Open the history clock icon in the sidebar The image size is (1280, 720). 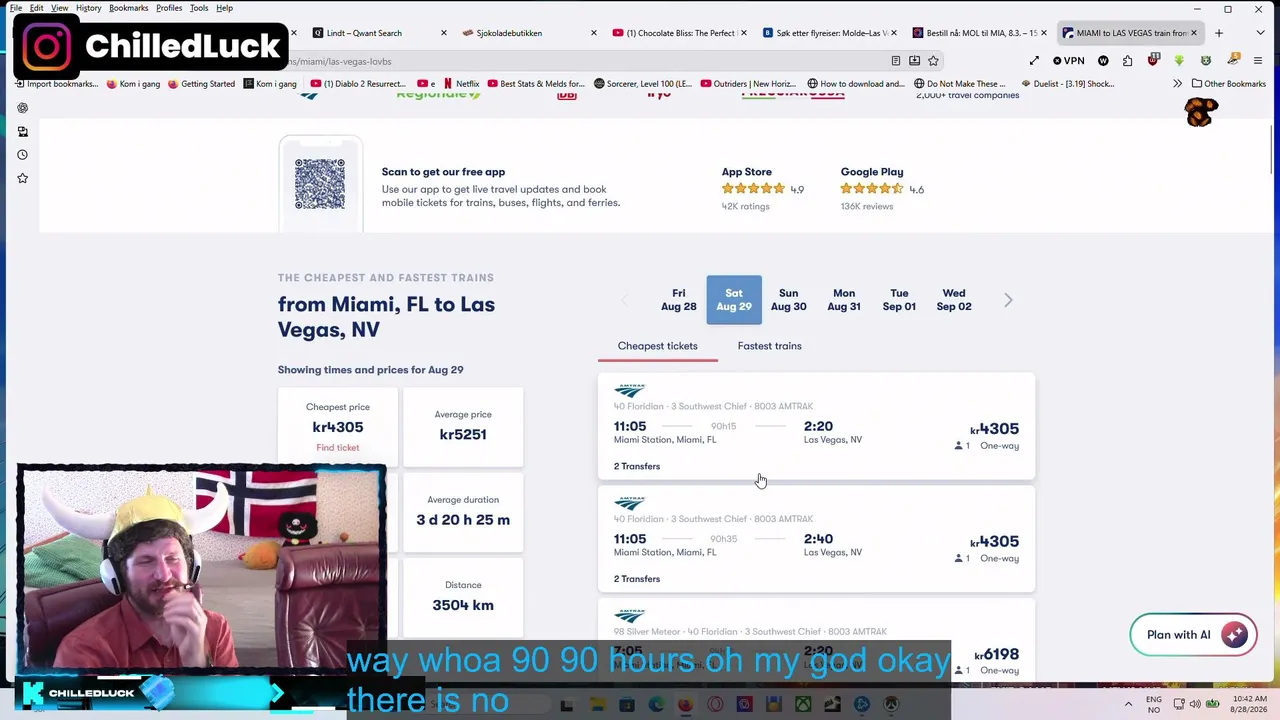pos(22,155)
